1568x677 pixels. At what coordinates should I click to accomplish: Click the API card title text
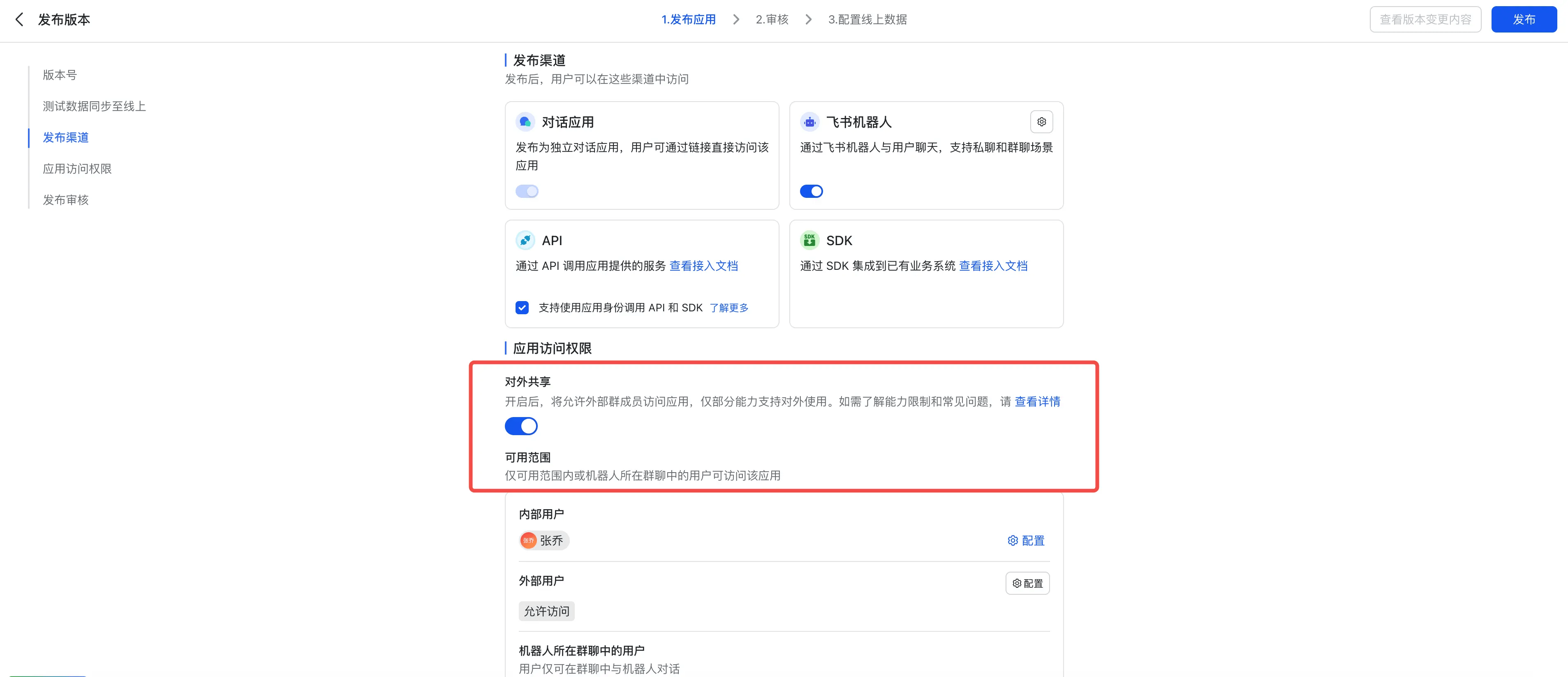point(552,241)
